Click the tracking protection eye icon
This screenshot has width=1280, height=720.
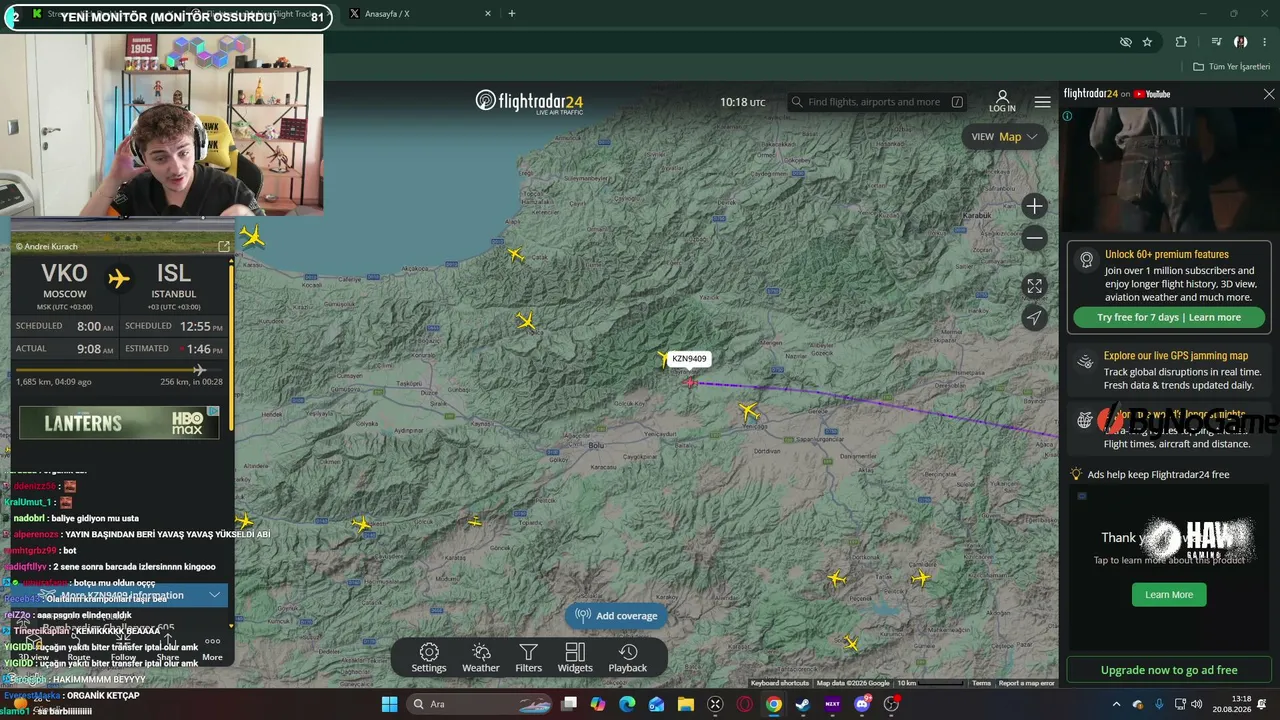tap(1126, 42)
